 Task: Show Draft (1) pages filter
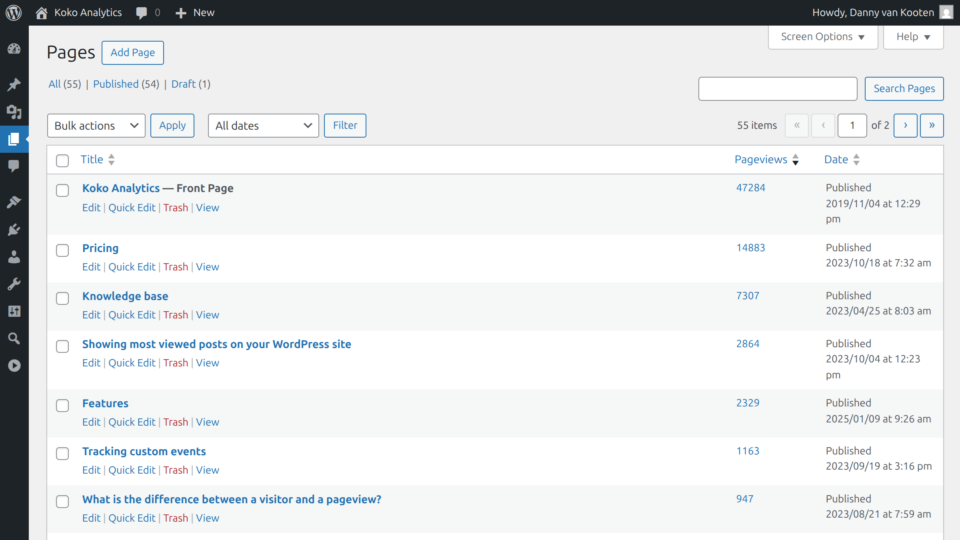coord(190,84)
